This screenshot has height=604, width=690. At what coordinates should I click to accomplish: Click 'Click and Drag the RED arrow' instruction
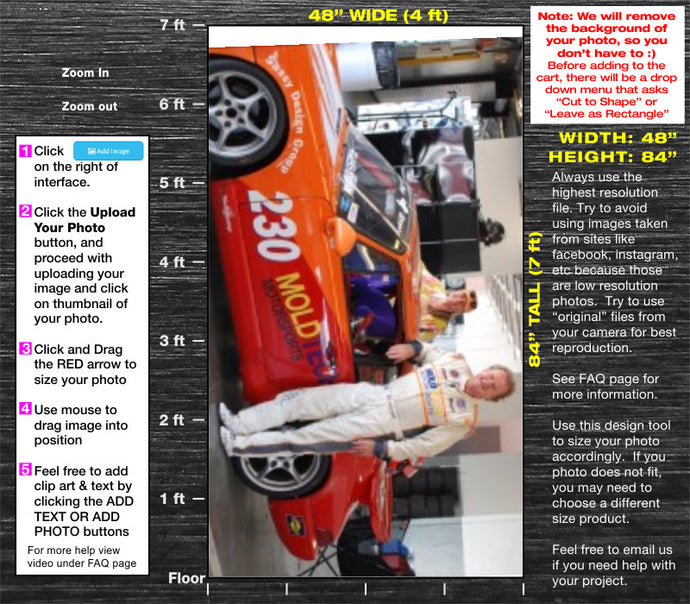pos(85,364)
